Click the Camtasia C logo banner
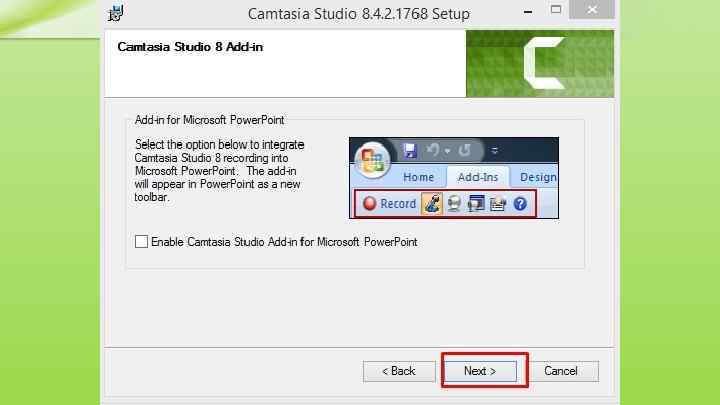The width and height of the screenshot is (720, 405). (x=540, y=63)
